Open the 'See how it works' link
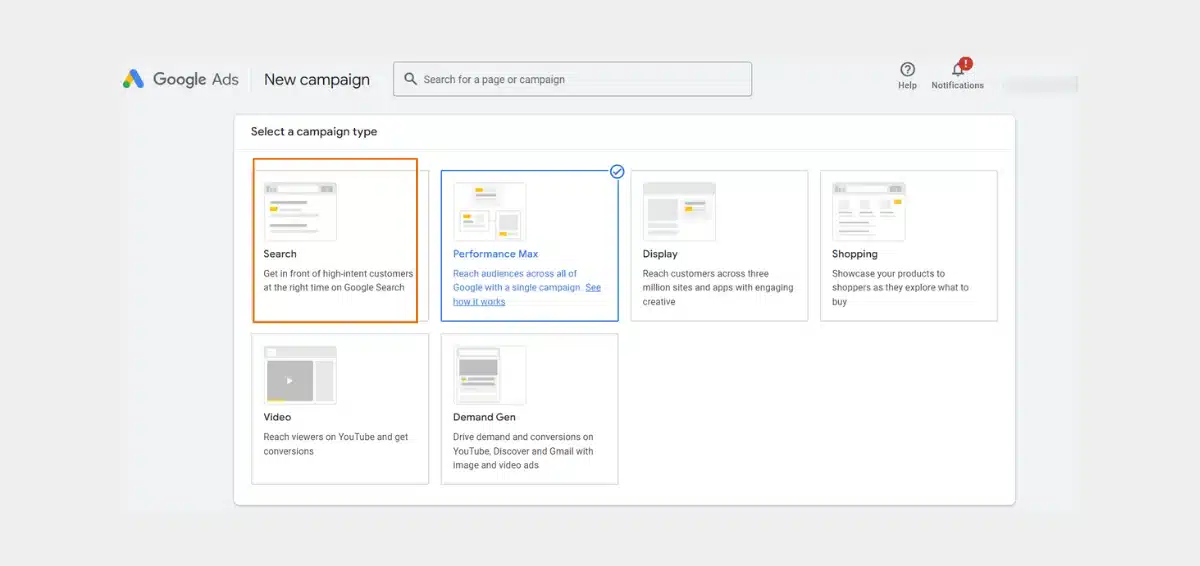This screenshot has height=566, width=1200. (x=527, y=294)
